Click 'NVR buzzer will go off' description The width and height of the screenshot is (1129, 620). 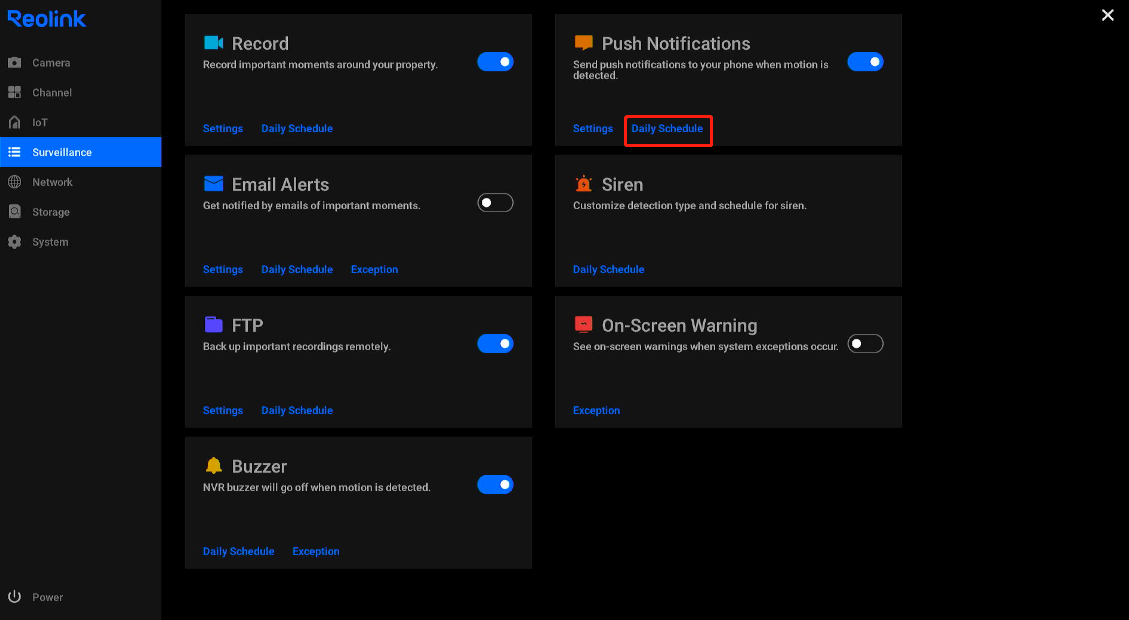(x=317, y=488)
